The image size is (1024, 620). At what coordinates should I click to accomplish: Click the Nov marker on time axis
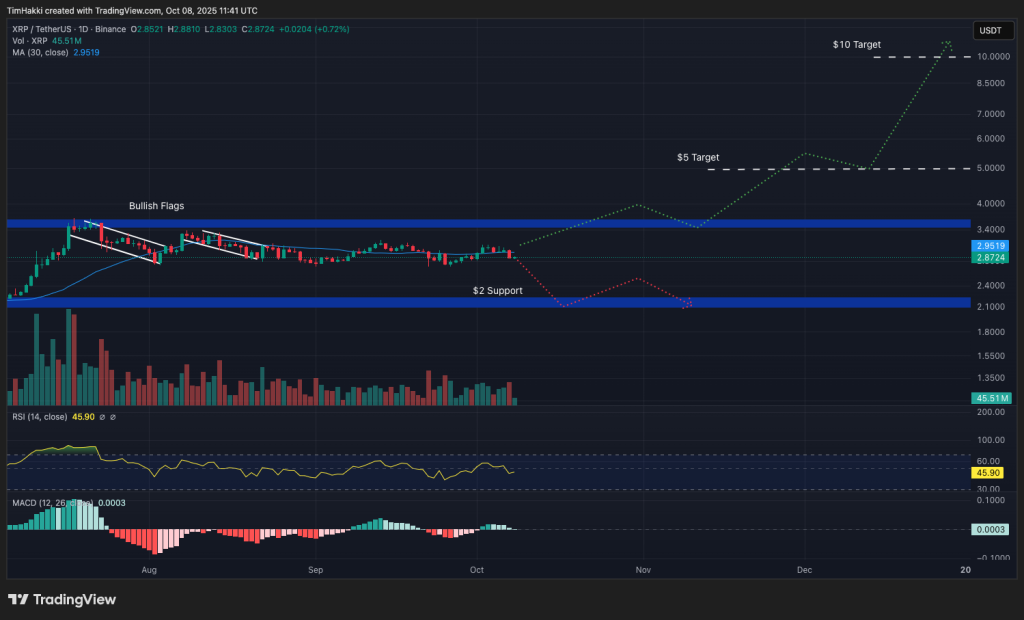(642, 569)
